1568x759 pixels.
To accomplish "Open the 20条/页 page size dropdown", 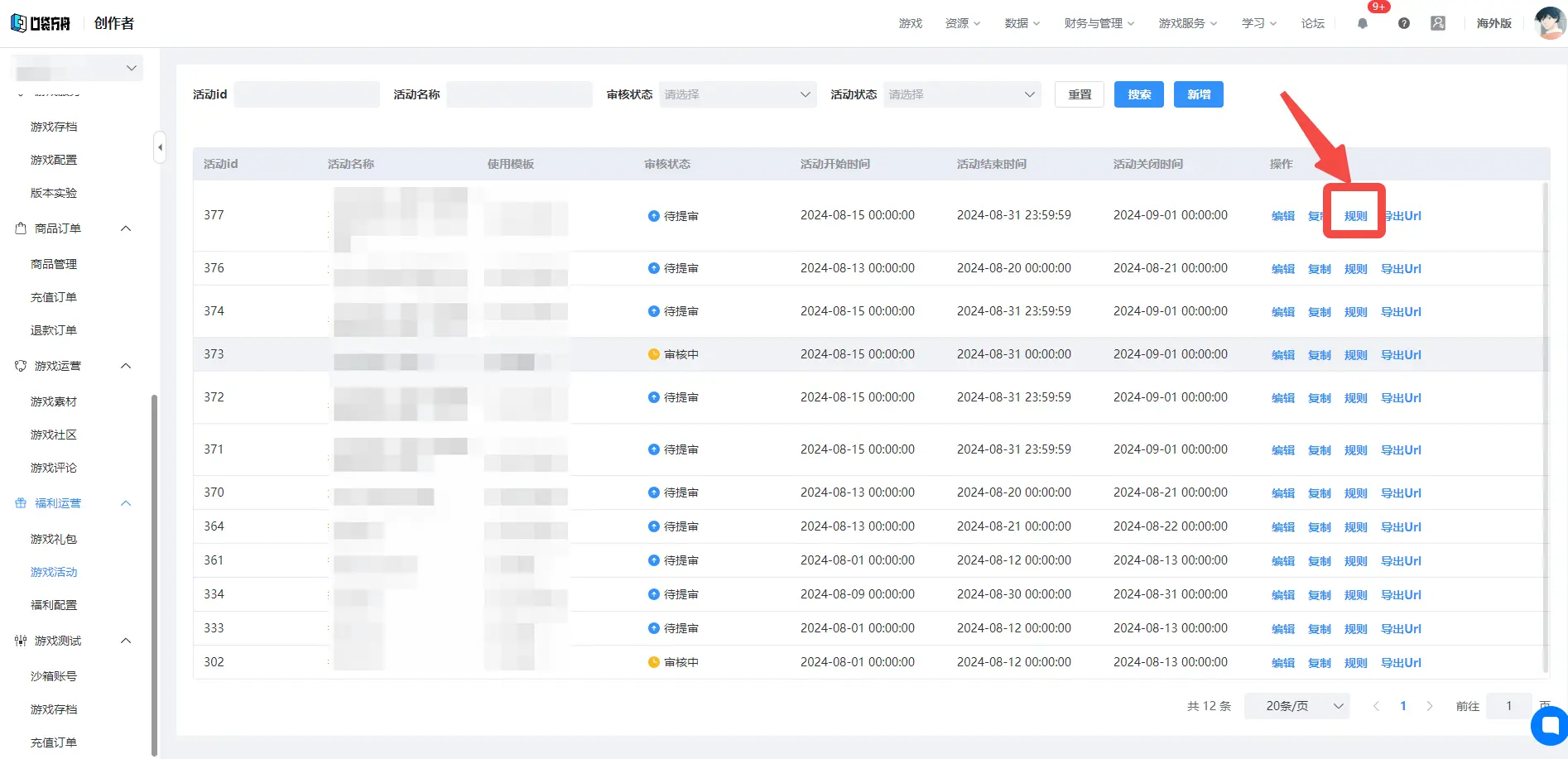I will click(x=1296, y=706).
